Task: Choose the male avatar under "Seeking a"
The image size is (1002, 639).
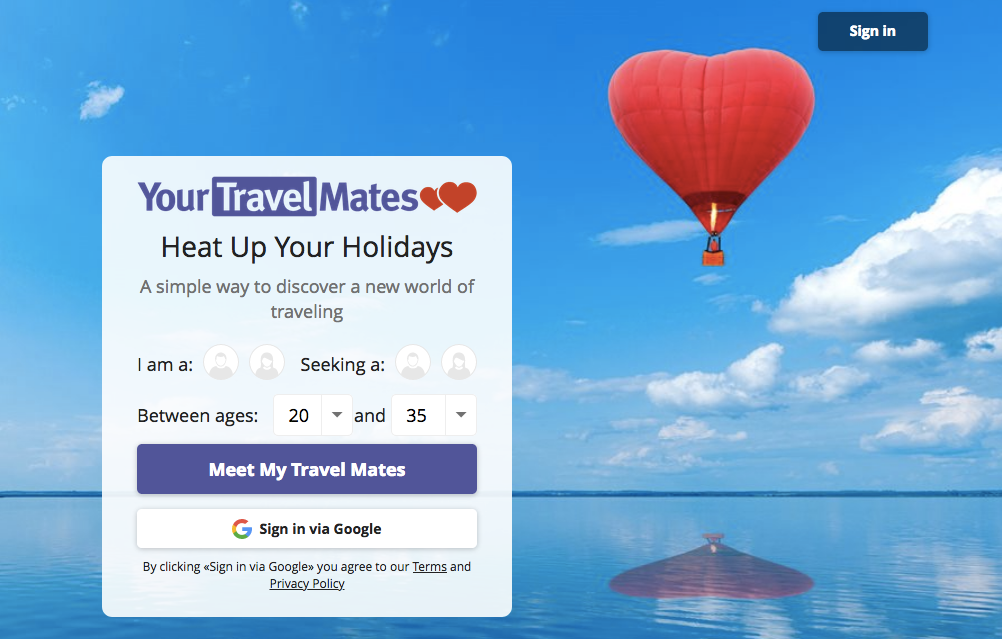Action: (413, 362)
